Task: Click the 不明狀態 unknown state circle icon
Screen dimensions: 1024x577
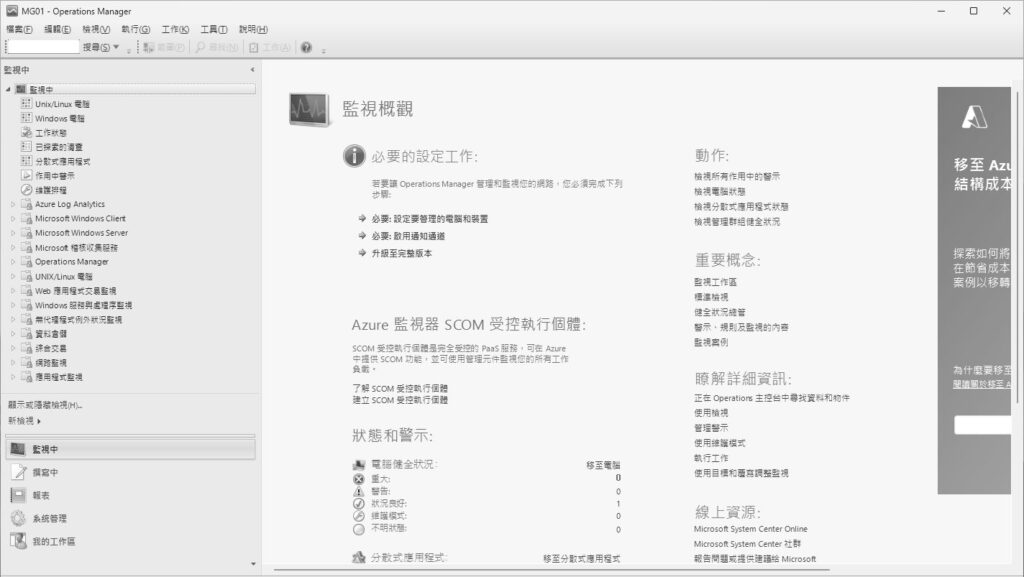Action: click(359, 529)
